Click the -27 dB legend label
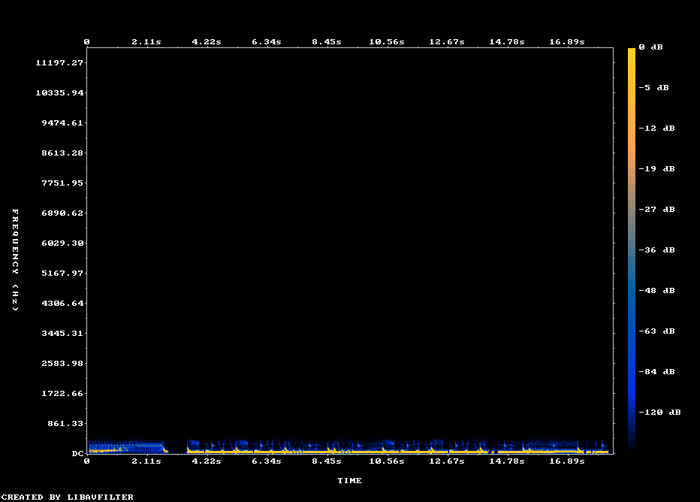700x502 pixels. 657,209
